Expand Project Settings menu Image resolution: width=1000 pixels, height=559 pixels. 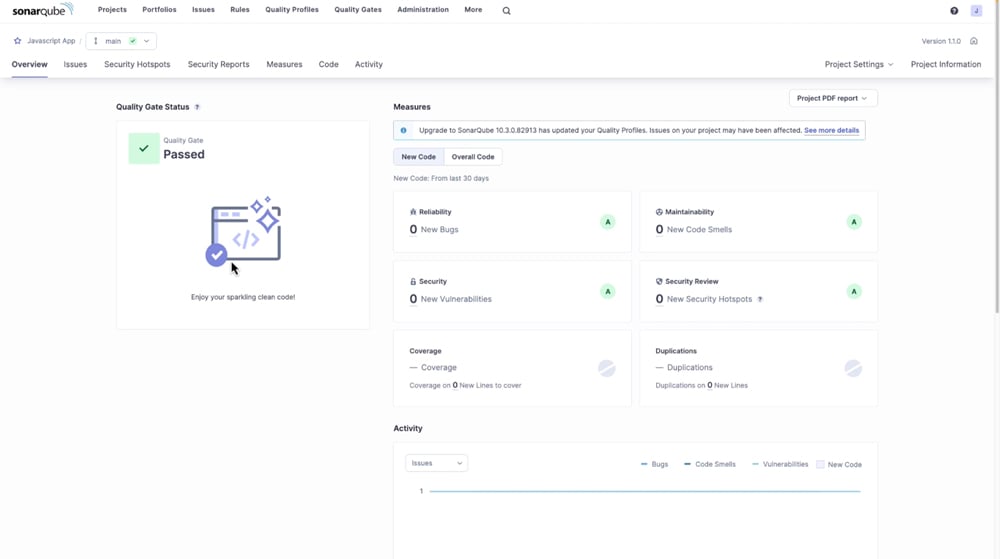(x=858, y=64)
